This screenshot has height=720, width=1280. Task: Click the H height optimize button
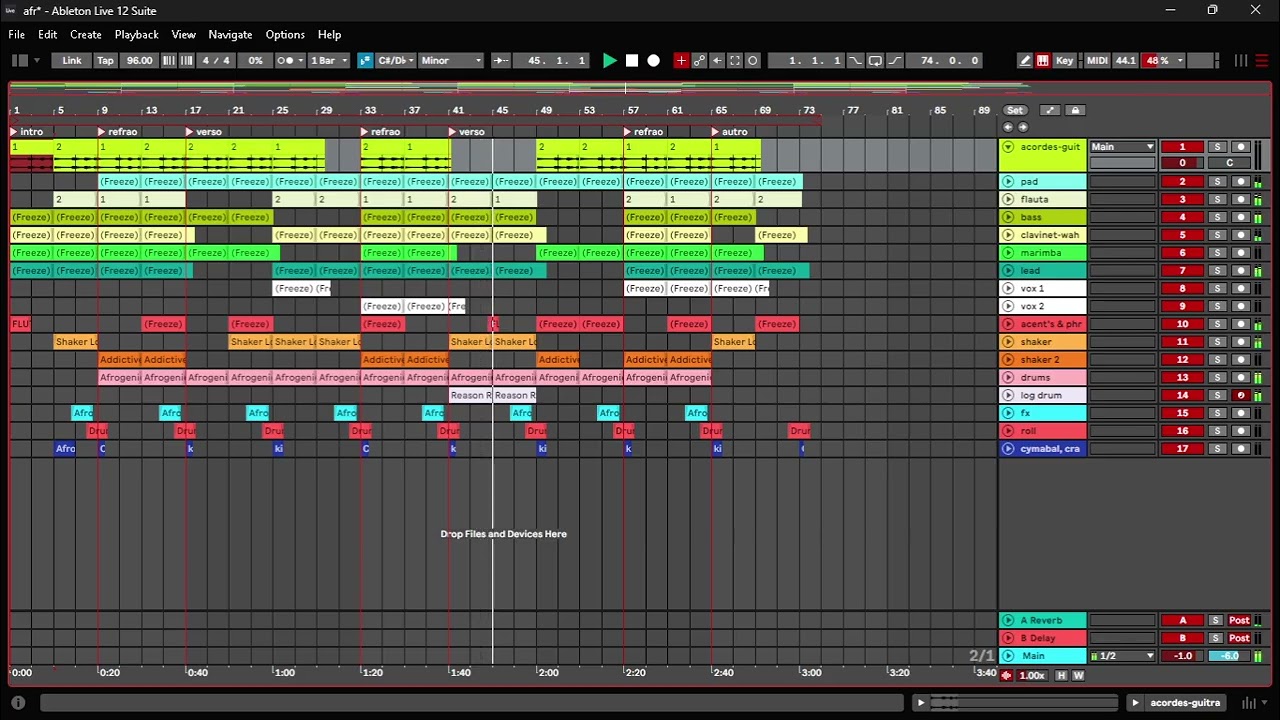[1062, 676]
